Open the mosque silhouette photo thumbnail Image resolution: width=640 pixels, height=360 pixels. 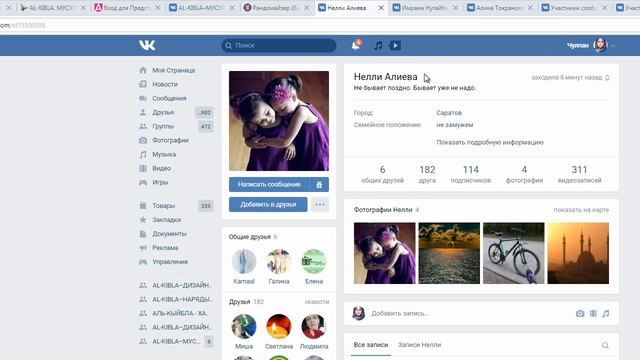[x=578, y=253]
